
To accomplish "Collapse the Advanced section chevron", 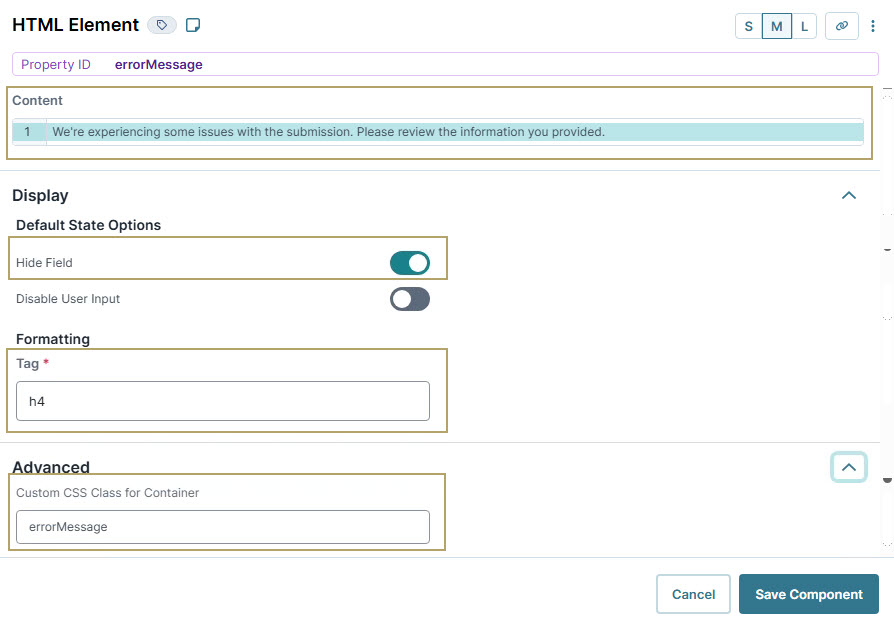I will pos(849,467).
